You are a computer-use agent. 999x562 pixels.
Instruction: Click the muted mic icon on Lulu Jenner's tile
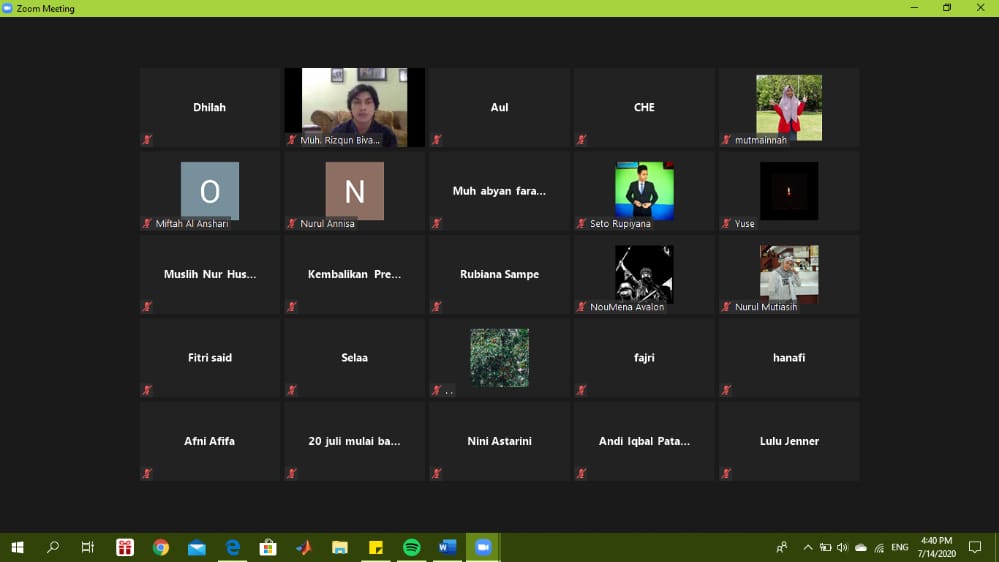point(726,473)
